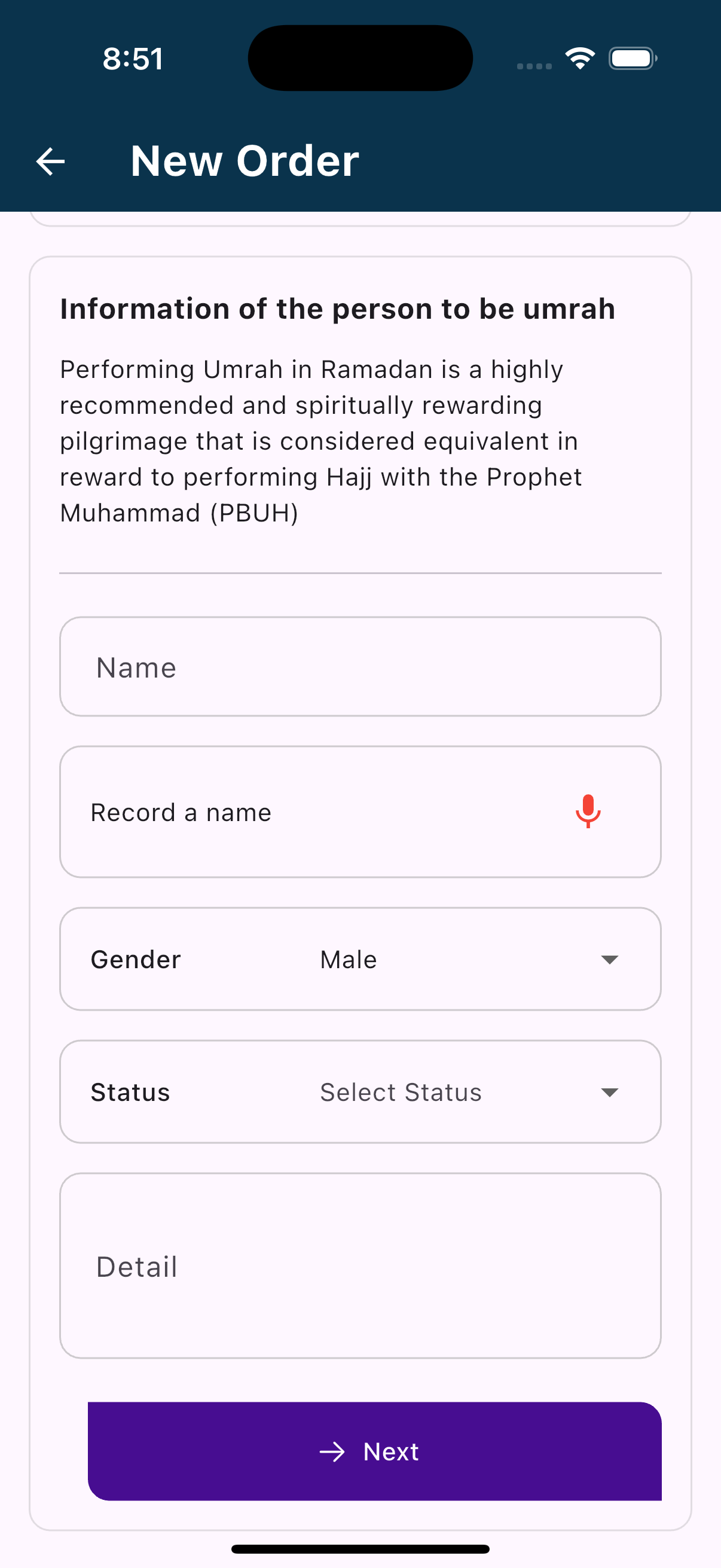Expand the Status dropdown arrow

pos(609,1093)
